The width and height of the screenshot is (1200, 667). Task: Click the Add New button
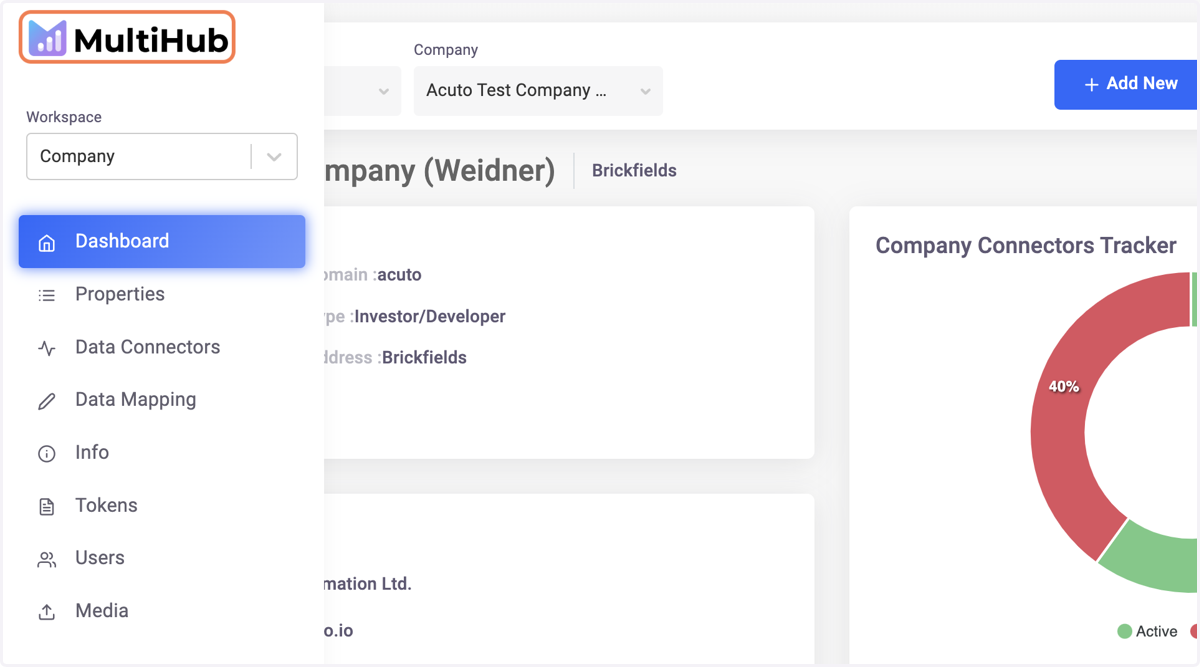[x=1127, y=84]
